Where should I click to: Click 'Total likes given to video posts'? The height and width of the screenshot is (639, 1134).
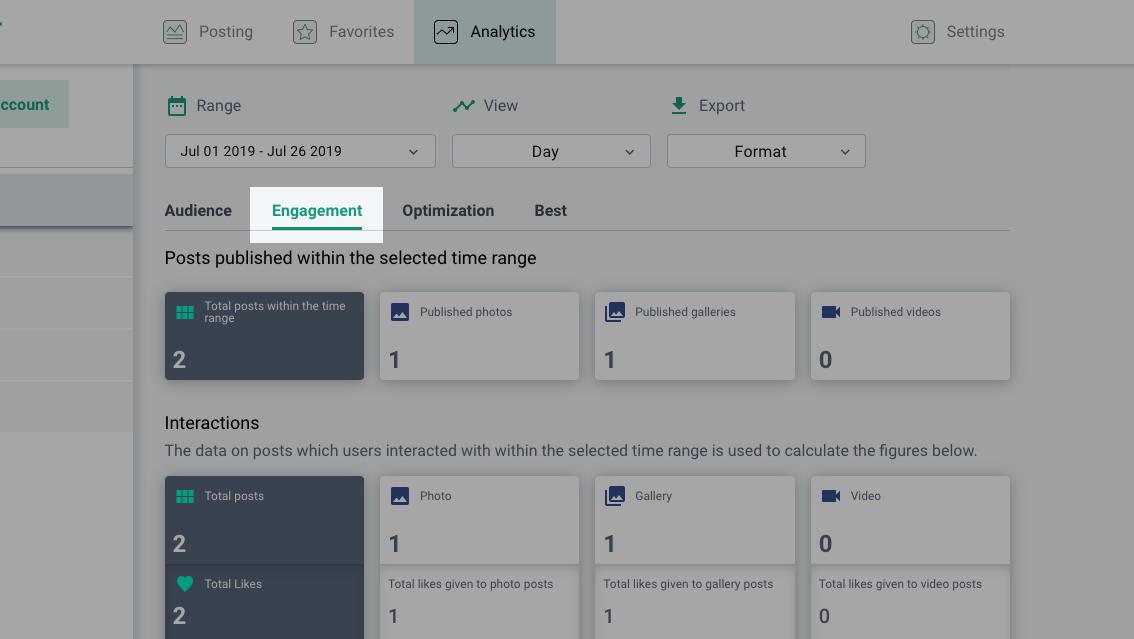click(x=900, y=584)
